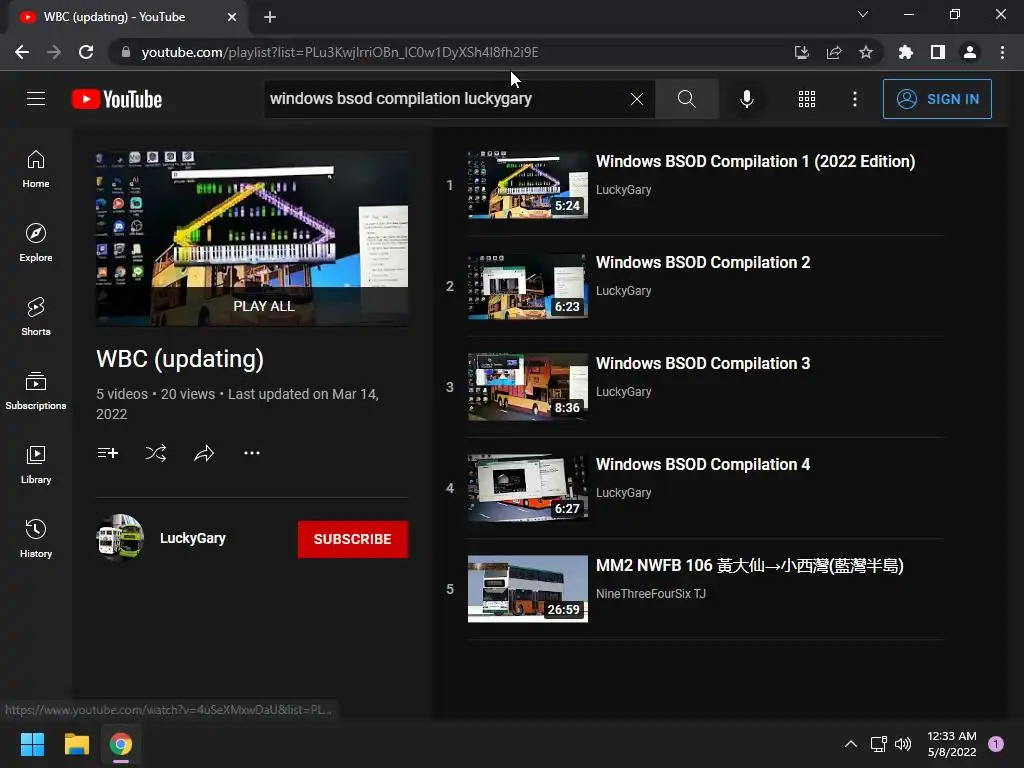Open the 26:59 bus video thumbnail
The image size is (1024, 768).
[528, 589]
